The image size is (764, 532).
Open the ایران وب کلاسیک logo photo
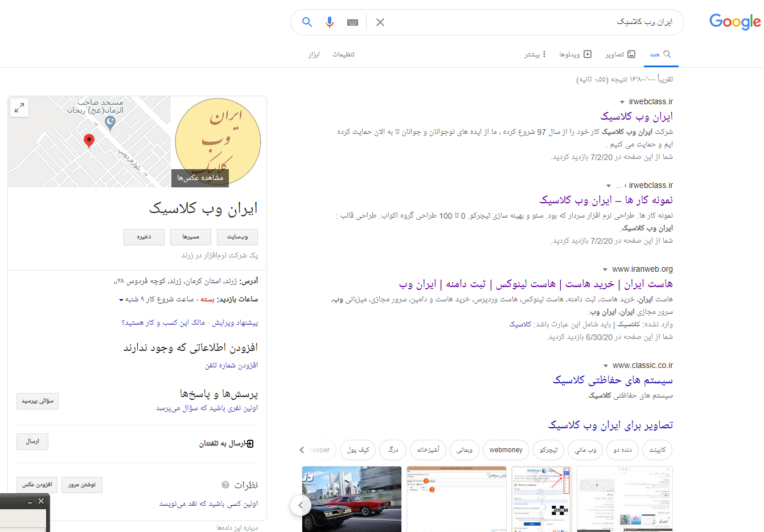(217, 141)
